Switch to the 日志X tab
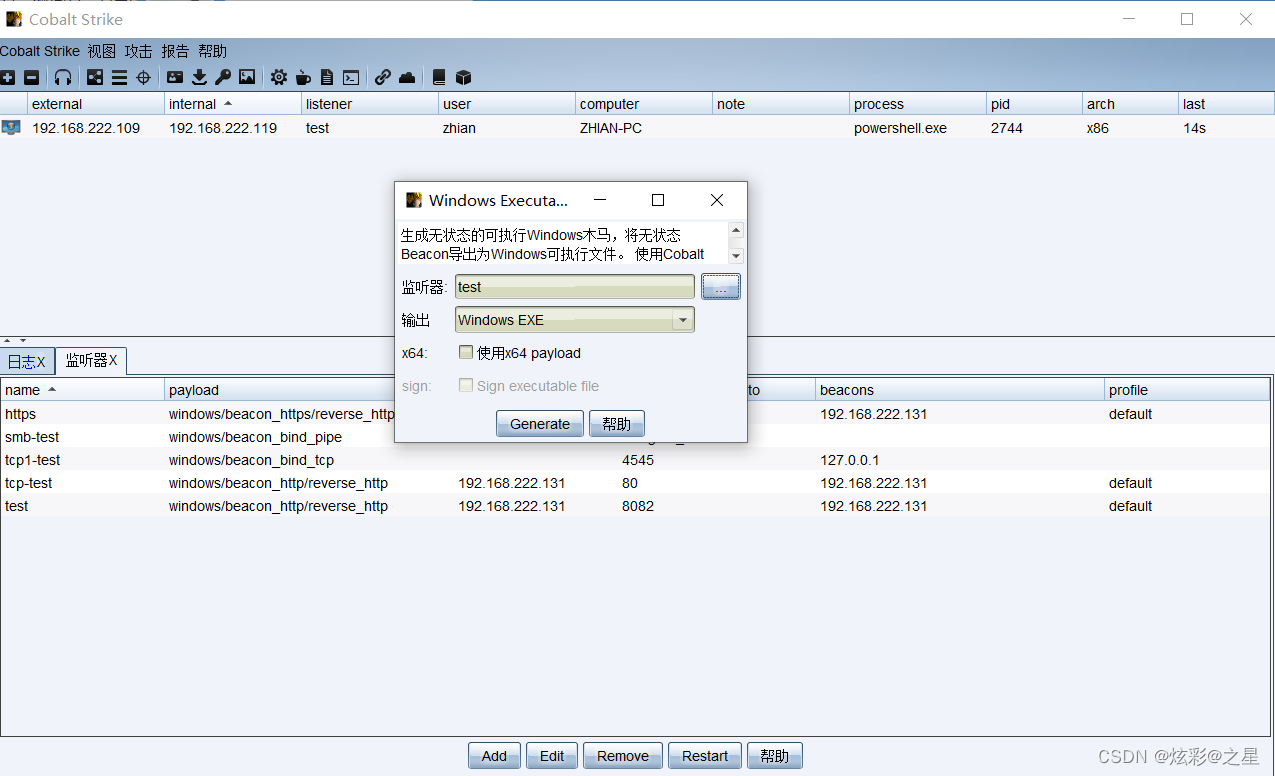Screen dimensions: 1275x776 point(27,361)
